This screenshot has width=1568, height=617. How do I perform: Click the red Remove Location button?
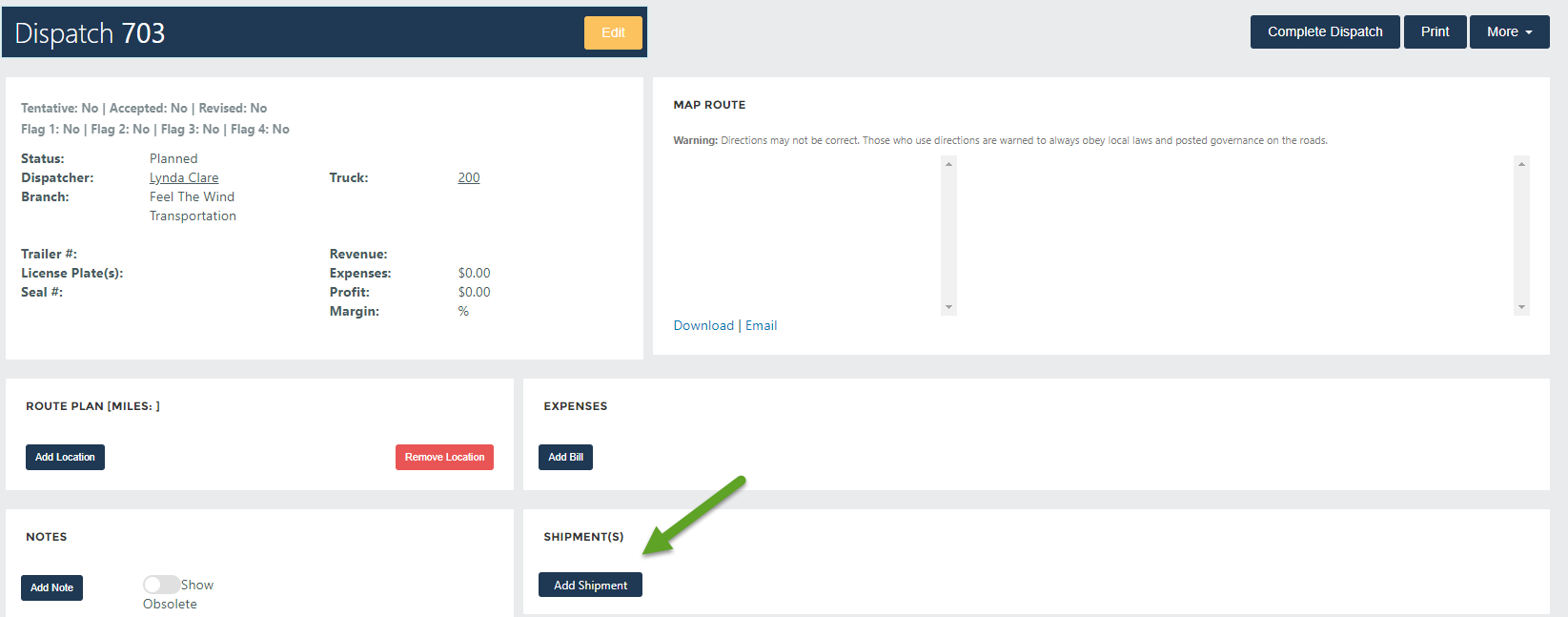coord(444,457)
